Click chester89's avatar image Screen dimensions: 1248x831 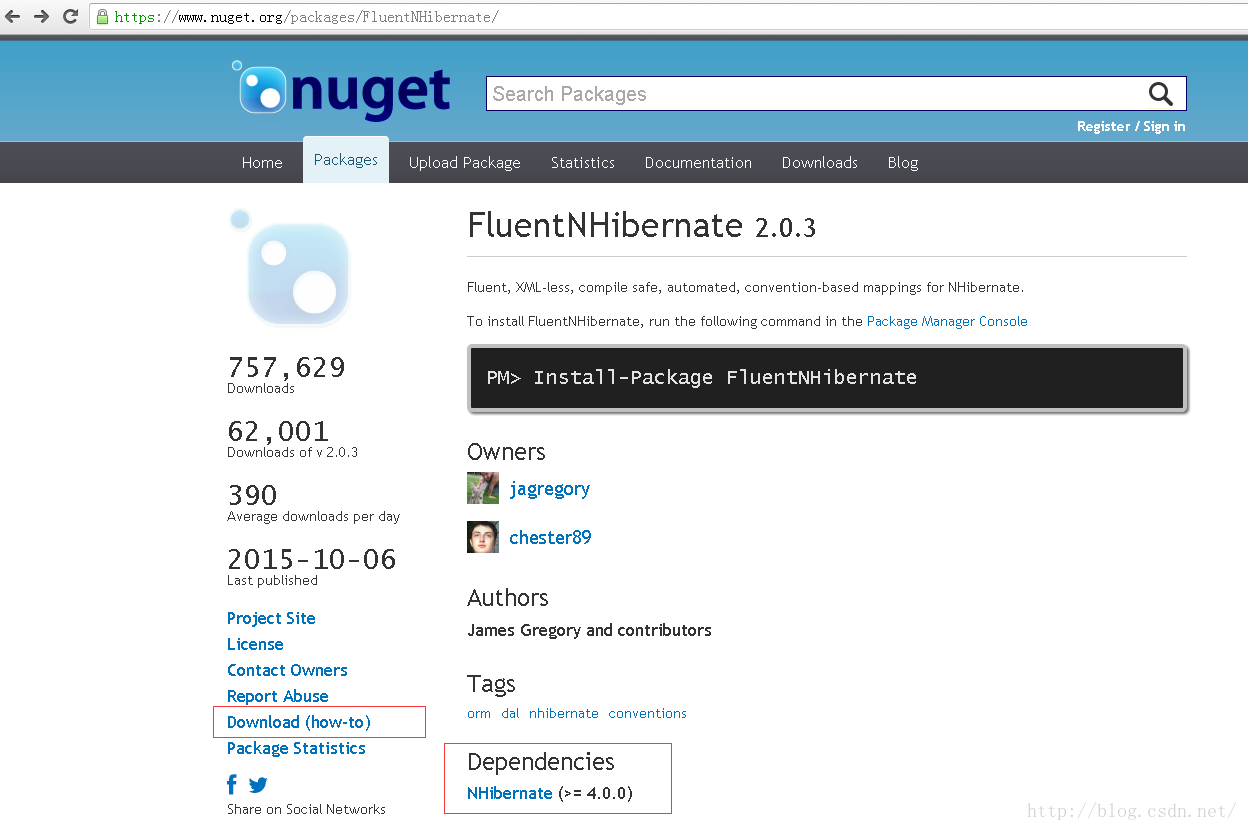[x=483, y=537]
